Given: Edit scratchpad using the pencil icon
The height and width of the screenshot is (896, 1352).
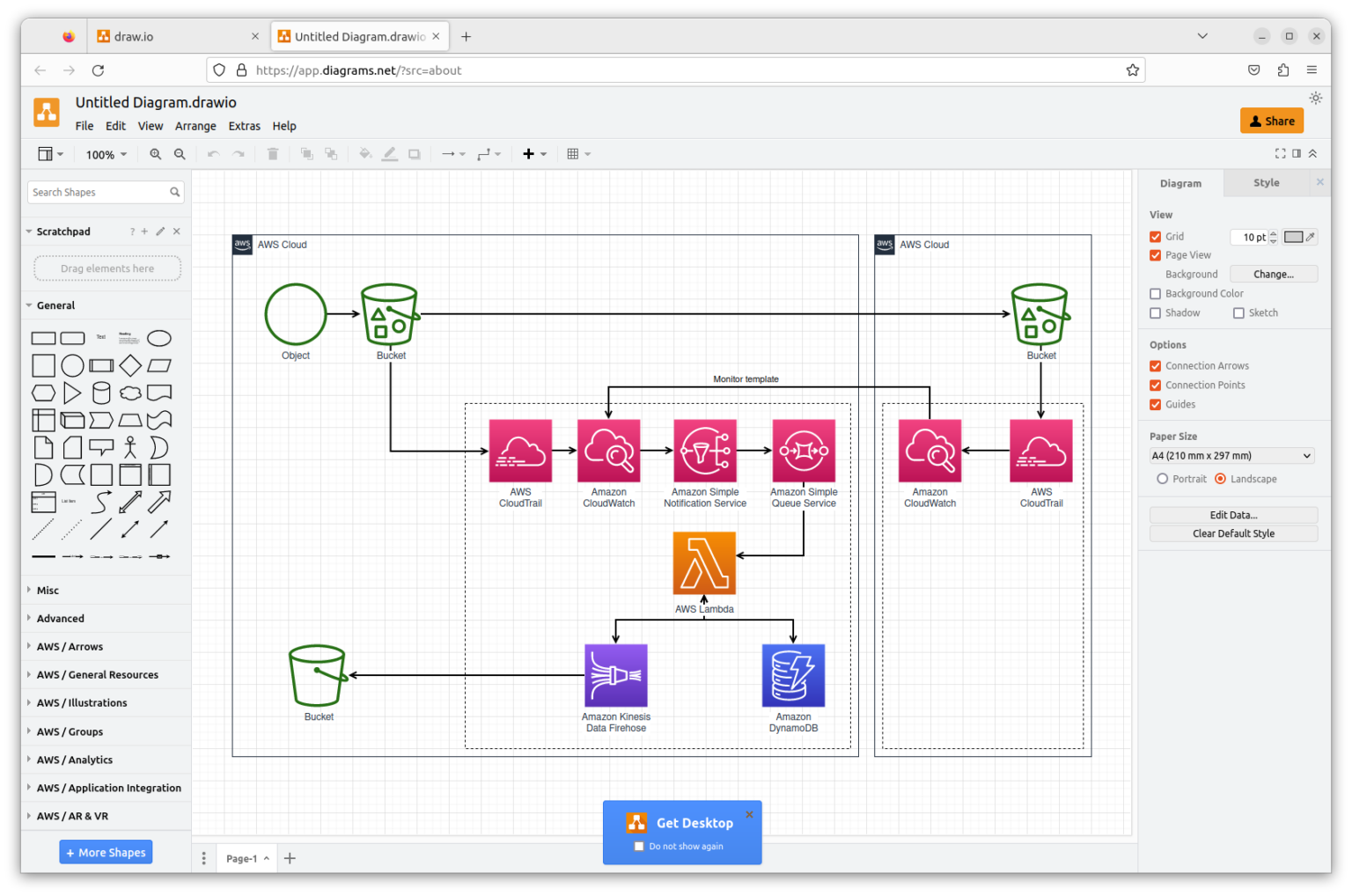Looking at the screenshot, I should (x=160, y=231).
